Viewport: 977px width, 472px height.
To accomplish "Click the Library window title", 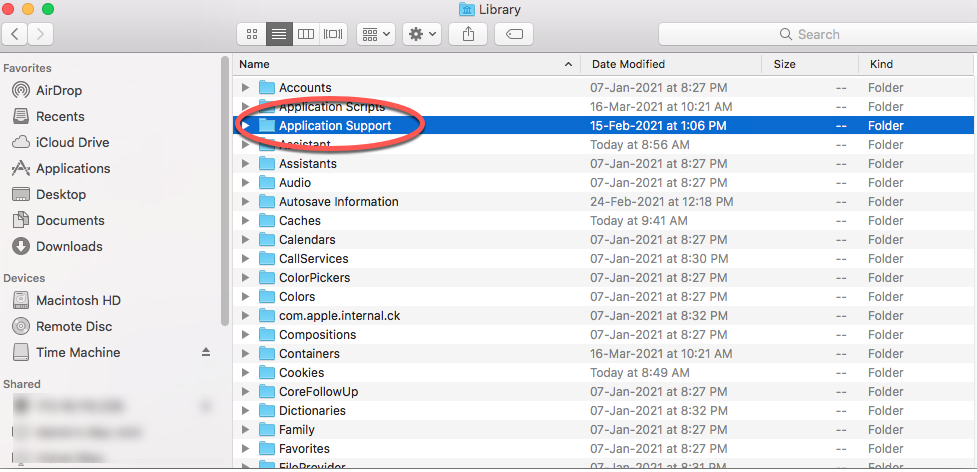I will click(499, 9).
